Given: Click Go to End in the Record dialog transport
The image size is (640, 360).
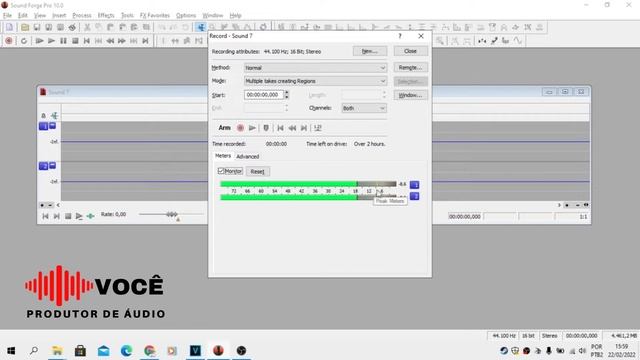Looking at the screenshot, I should pos(304,128).
